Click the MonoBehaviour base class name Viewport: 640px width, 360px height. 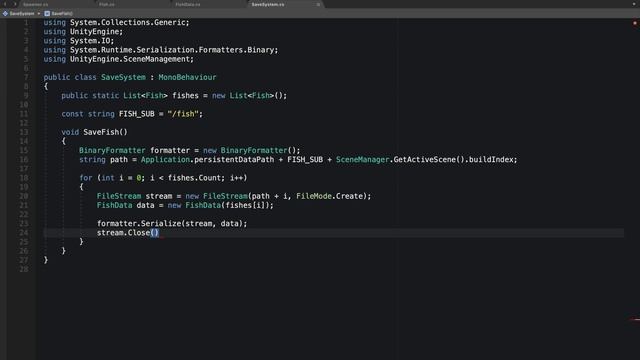tap(187, 77)
